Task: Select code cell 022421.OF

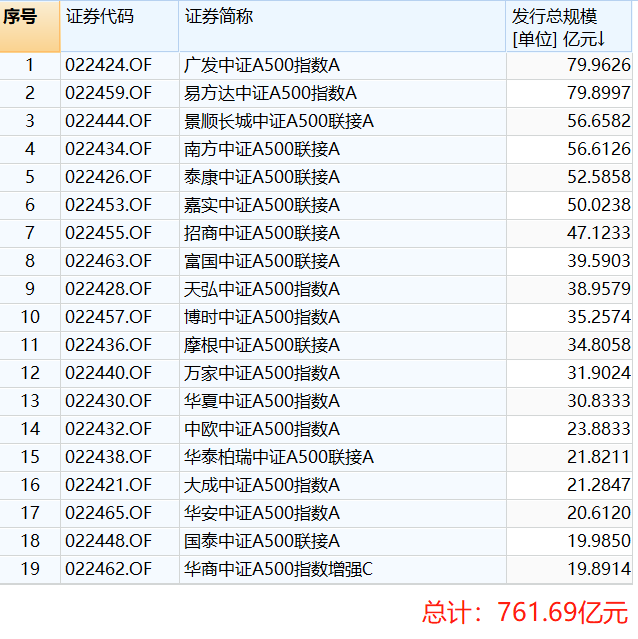Action: pyautogui.click(x=119, y=485)
